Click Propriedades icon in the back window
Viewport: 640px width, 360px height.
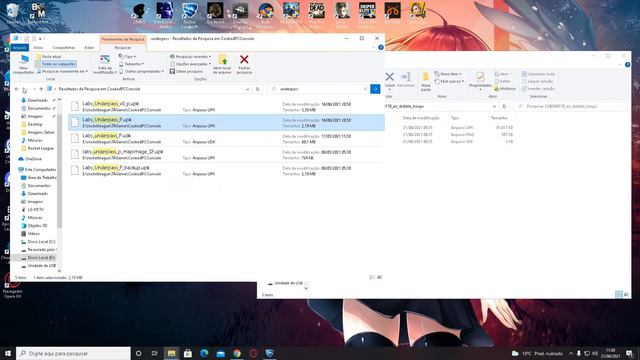tap(480, 77)
